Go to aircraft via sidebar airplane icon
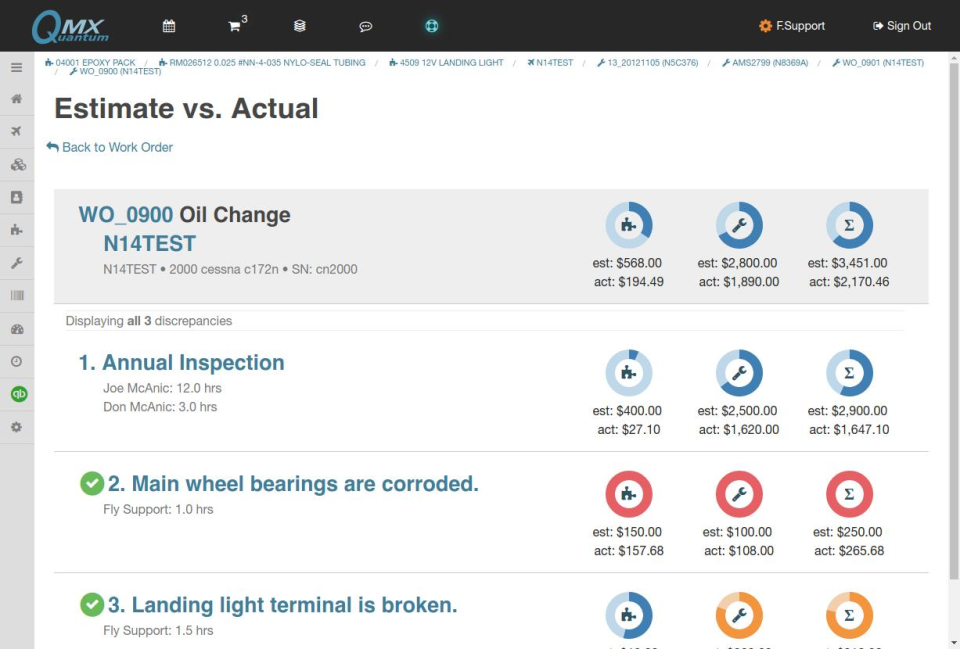This screenshot has height=649, width=960. click(x=17, y=132)
